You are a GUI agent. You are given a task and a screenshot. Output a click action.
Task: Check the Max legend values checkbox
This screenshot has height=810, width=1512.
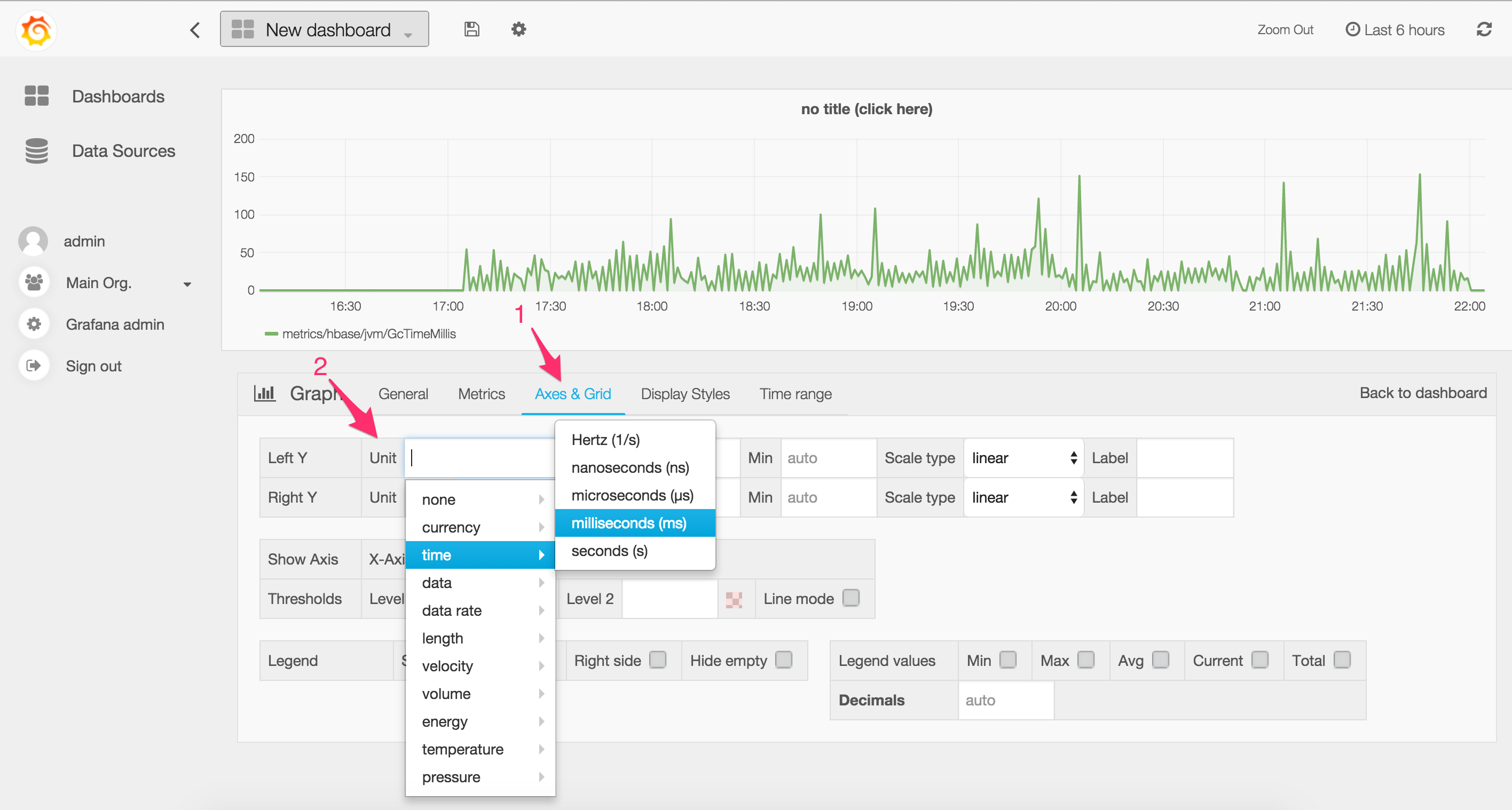1085,660
